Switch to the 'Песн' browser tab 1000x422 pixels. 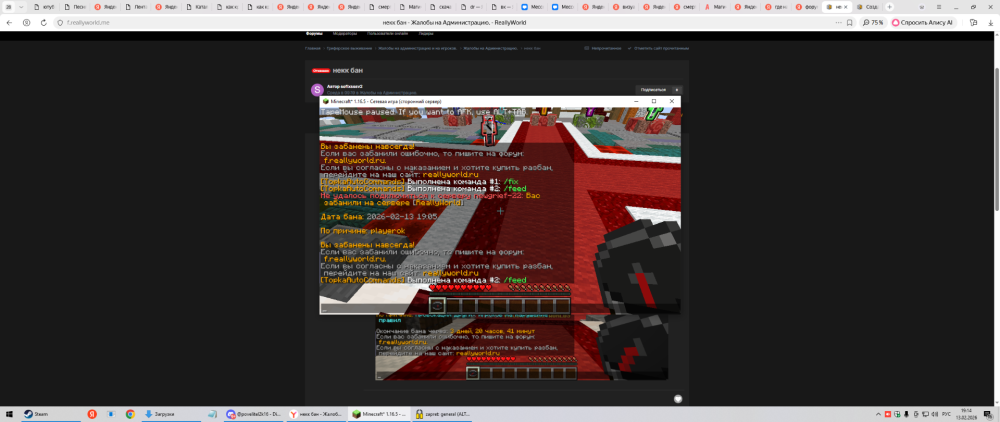[x=75, y=6]
